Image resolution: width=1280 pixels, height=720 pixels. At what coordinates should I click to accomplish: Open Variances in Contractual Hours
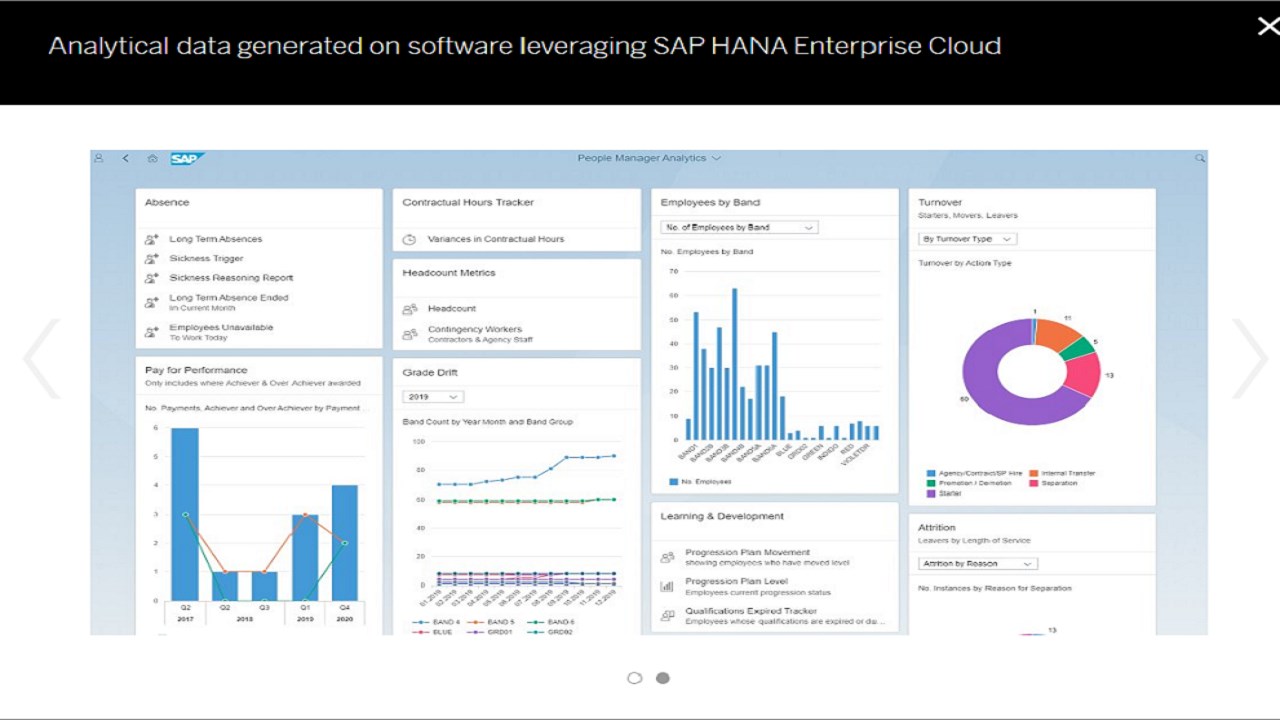(496, 239)
